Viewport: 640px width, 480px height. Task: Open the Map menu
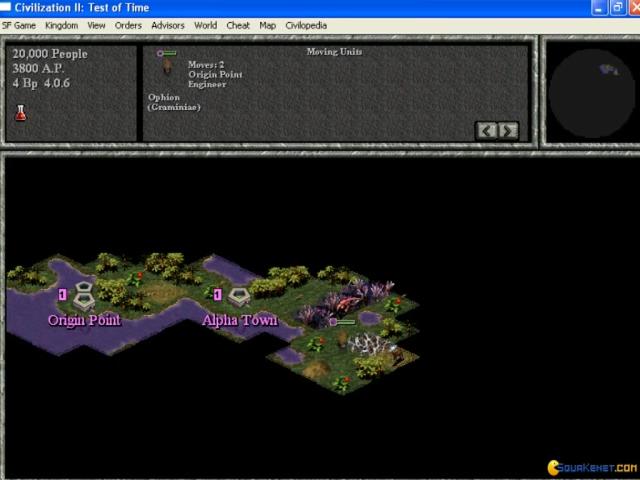click(267, 25)
